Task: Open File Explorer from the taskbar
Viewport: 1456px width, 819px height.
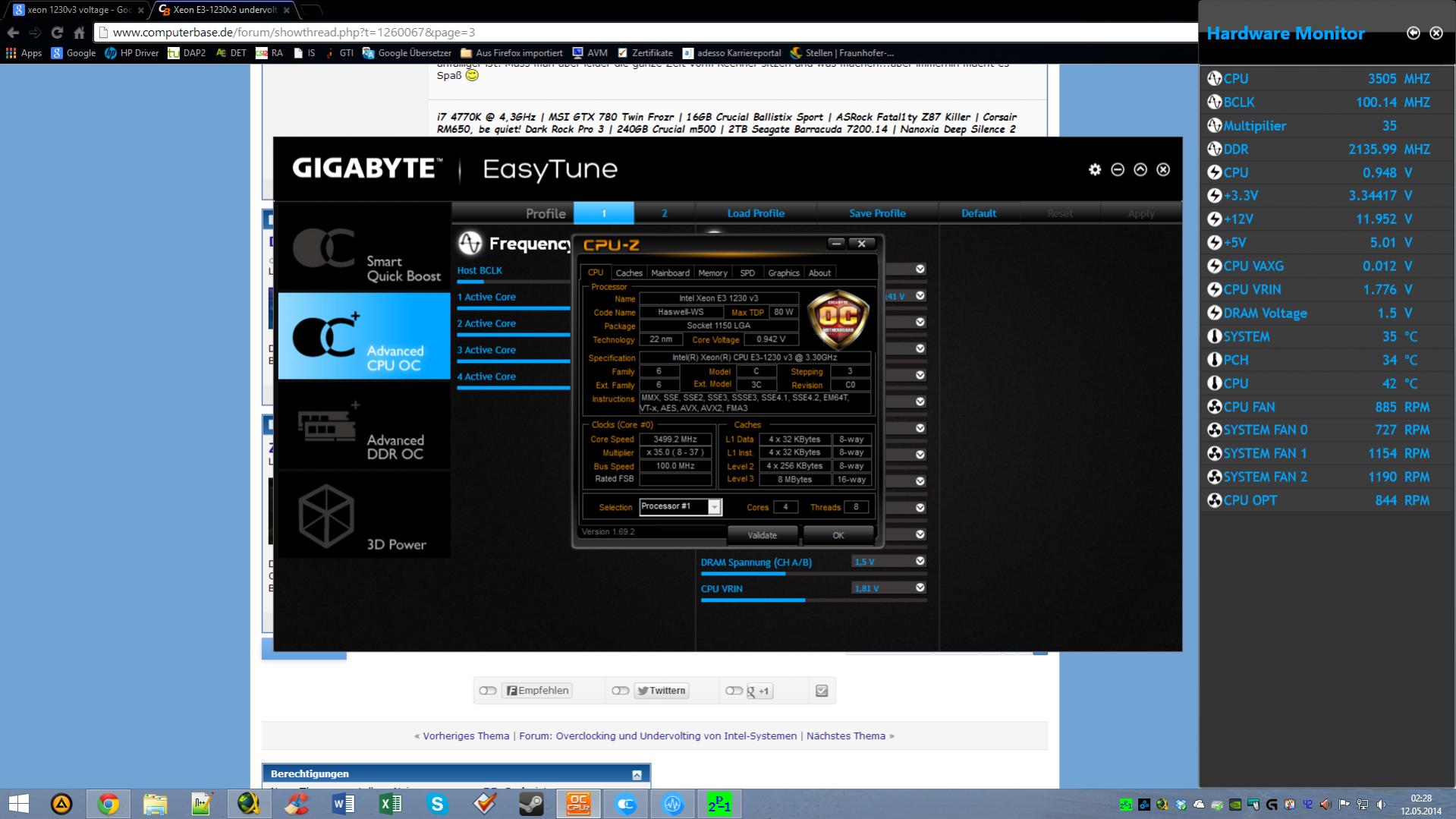Action: [155, 804]
